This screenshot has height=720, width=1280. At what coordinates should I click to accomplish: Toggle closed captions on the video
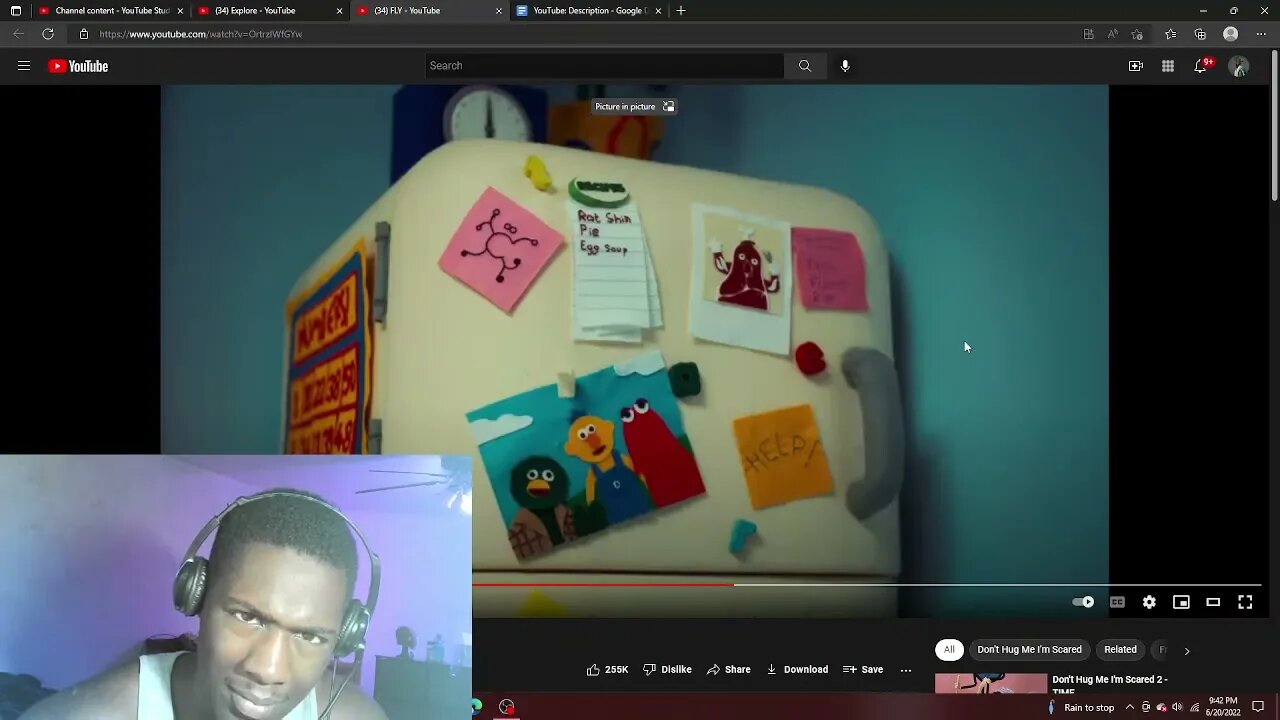(1117, 602)
